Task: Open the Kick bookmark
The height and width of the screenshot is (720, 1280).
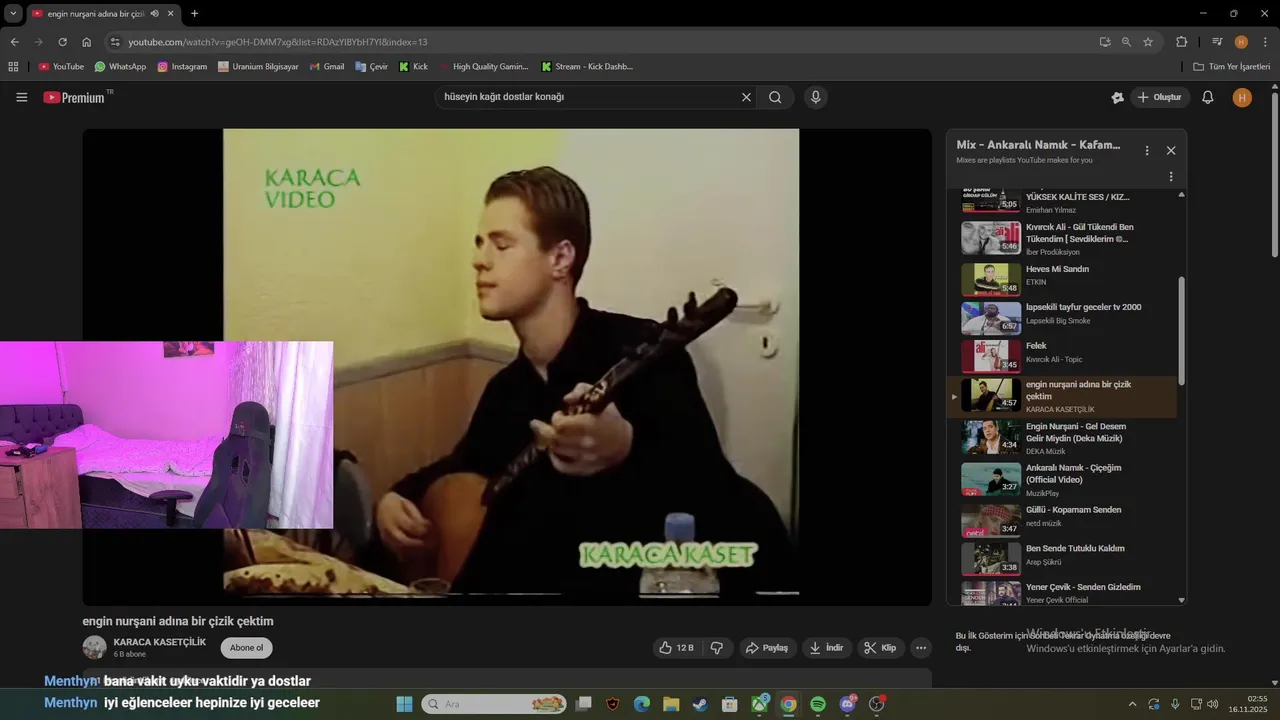Action: click(413, 67)
